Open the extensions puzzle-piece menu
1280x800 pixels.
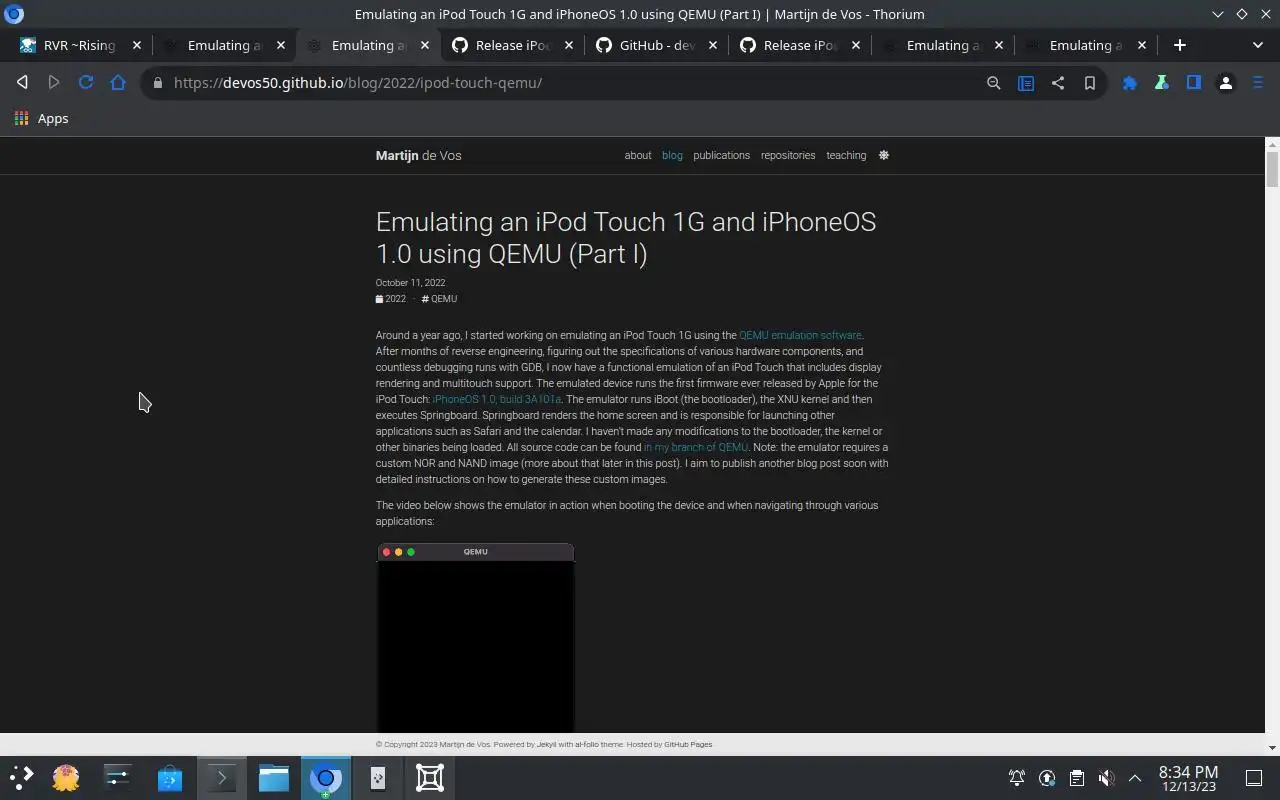tap(1130, 83)
